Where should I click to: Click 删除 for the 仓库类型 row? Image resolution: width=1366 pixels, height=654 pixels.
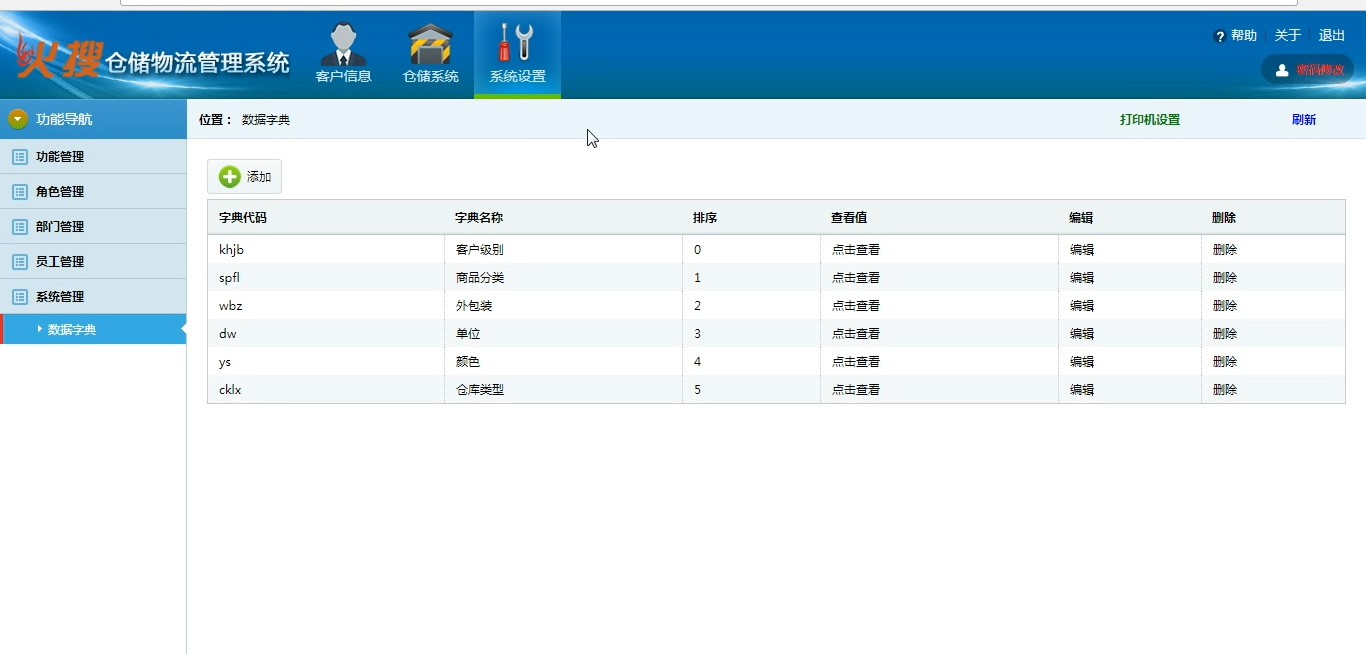tap(1224, 390)
